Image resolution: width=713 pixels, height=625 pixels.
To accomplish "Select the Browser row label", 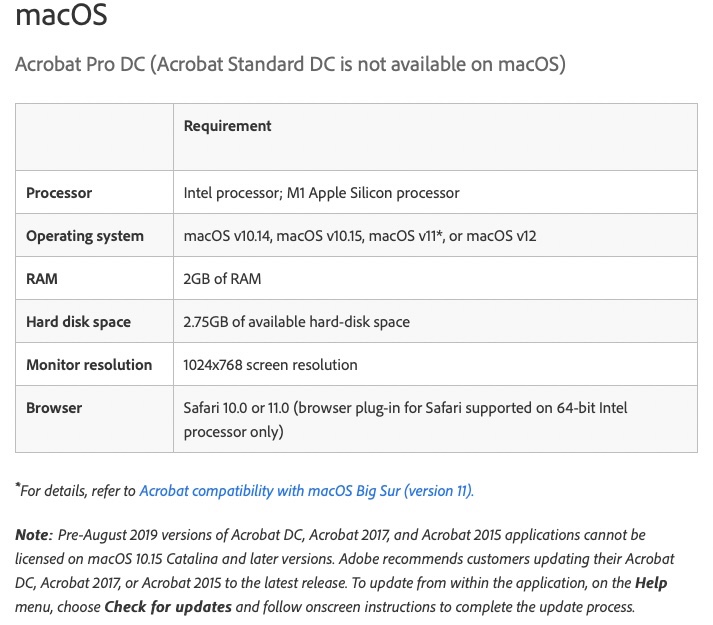I will [54, 408].
